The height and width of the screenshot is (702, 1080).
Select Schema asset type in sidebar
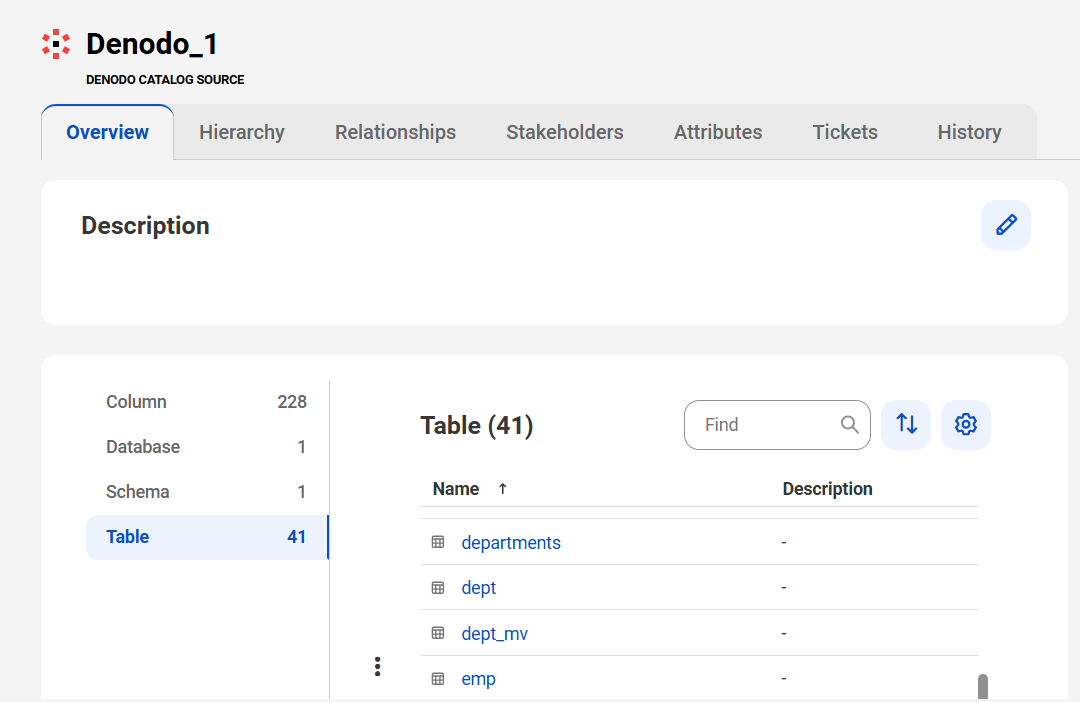click(x=207, y=492)
